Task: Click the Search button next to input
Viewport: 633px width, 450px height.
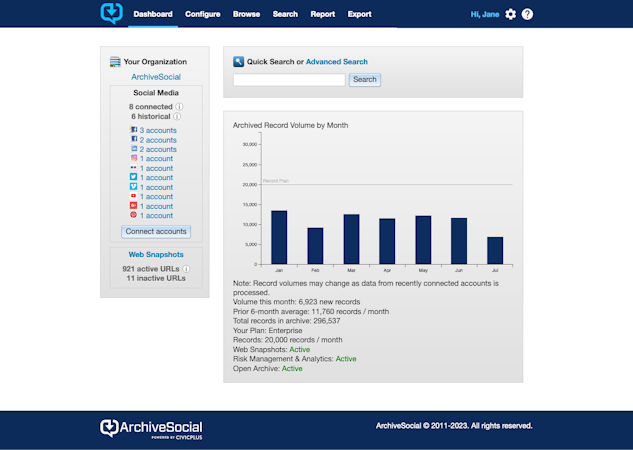Action: click(x=365, y=80)
